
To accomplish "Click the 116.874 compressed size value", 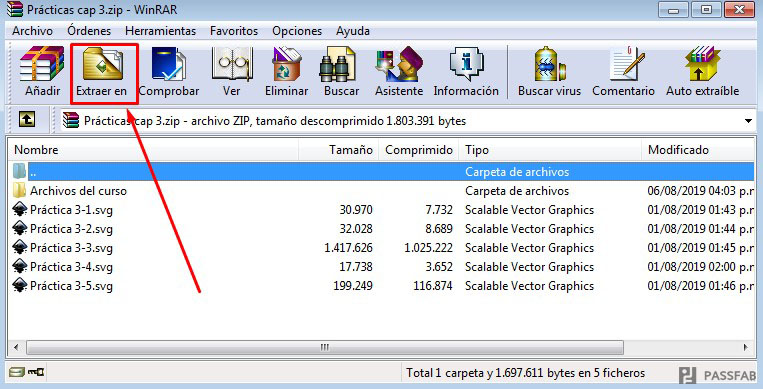I will click(433, 286).
